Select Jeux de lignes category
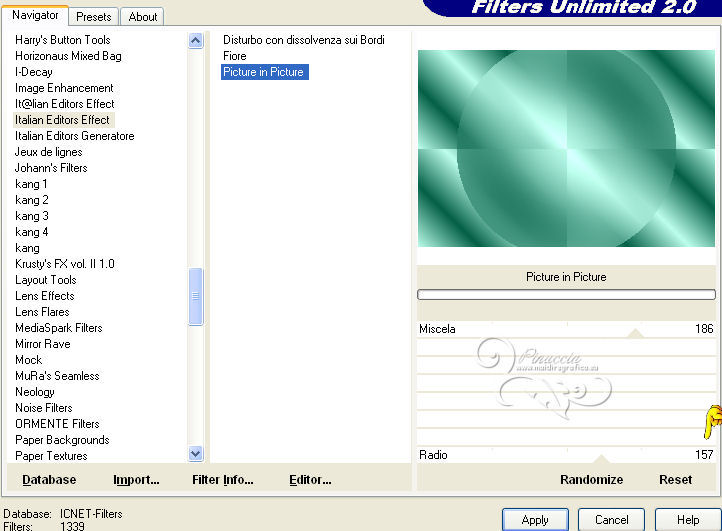Image resolution: width=722 pixels, height=531 pixels. pos(48,152)
